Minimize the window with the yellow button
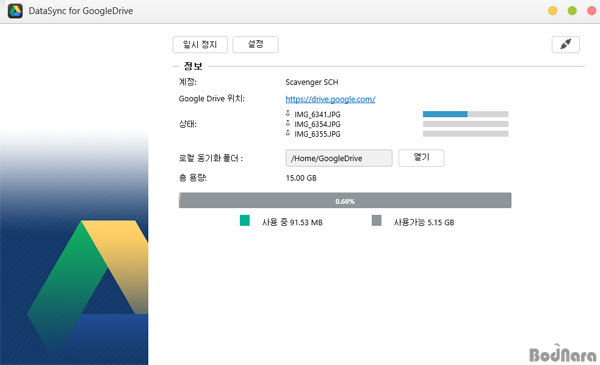Viewport: 600px width, 365px height. (x=553, y=11)
